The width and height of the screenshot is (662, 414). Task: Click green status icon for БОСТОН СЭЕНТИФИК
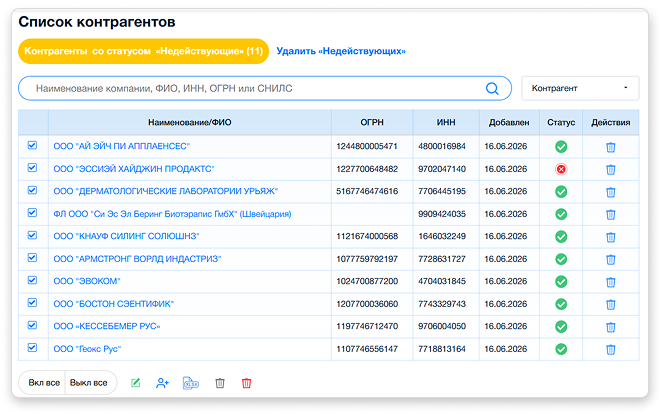tap(561, 304)
